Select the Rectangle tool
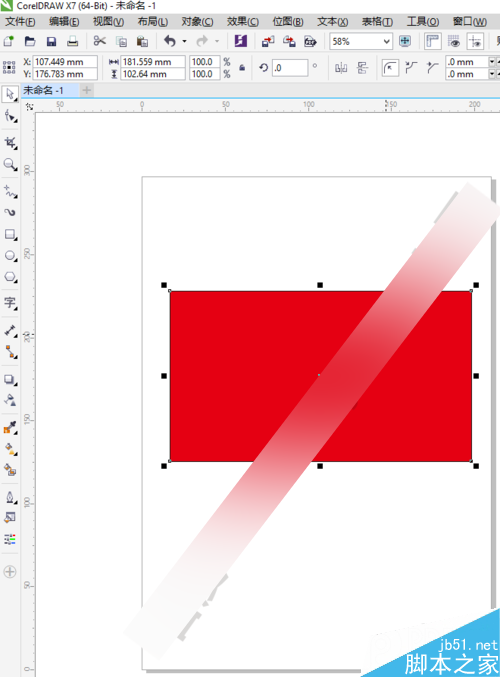Viewport: 500px width, 677px height. (10, 234)
